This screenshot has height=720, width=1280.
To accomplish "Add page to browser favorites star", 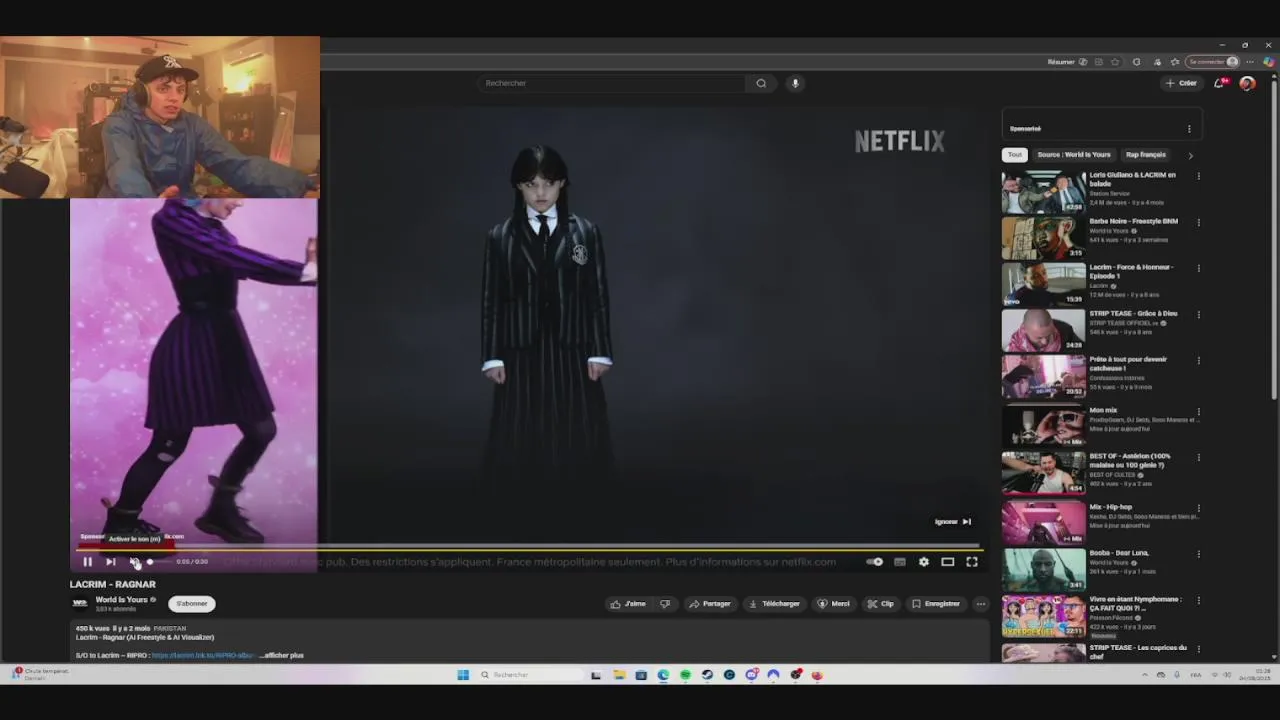I will 1115,62.
